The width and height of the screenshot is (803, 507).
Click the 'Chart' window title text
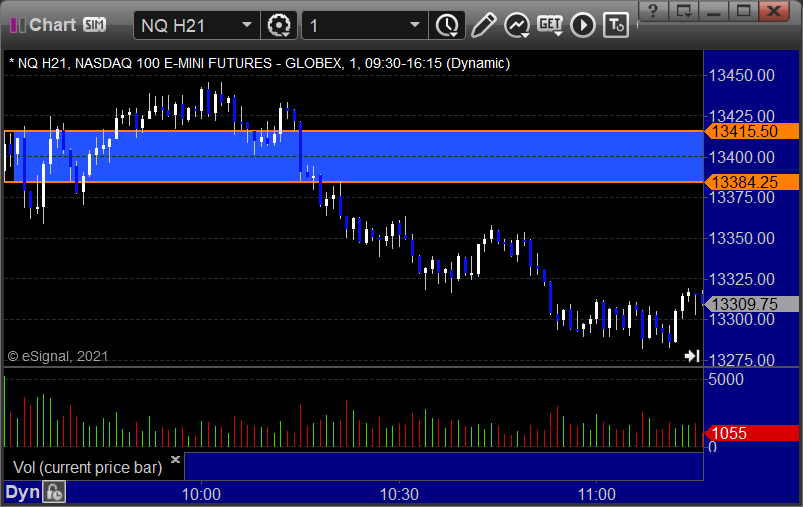(x=52, y=25)
